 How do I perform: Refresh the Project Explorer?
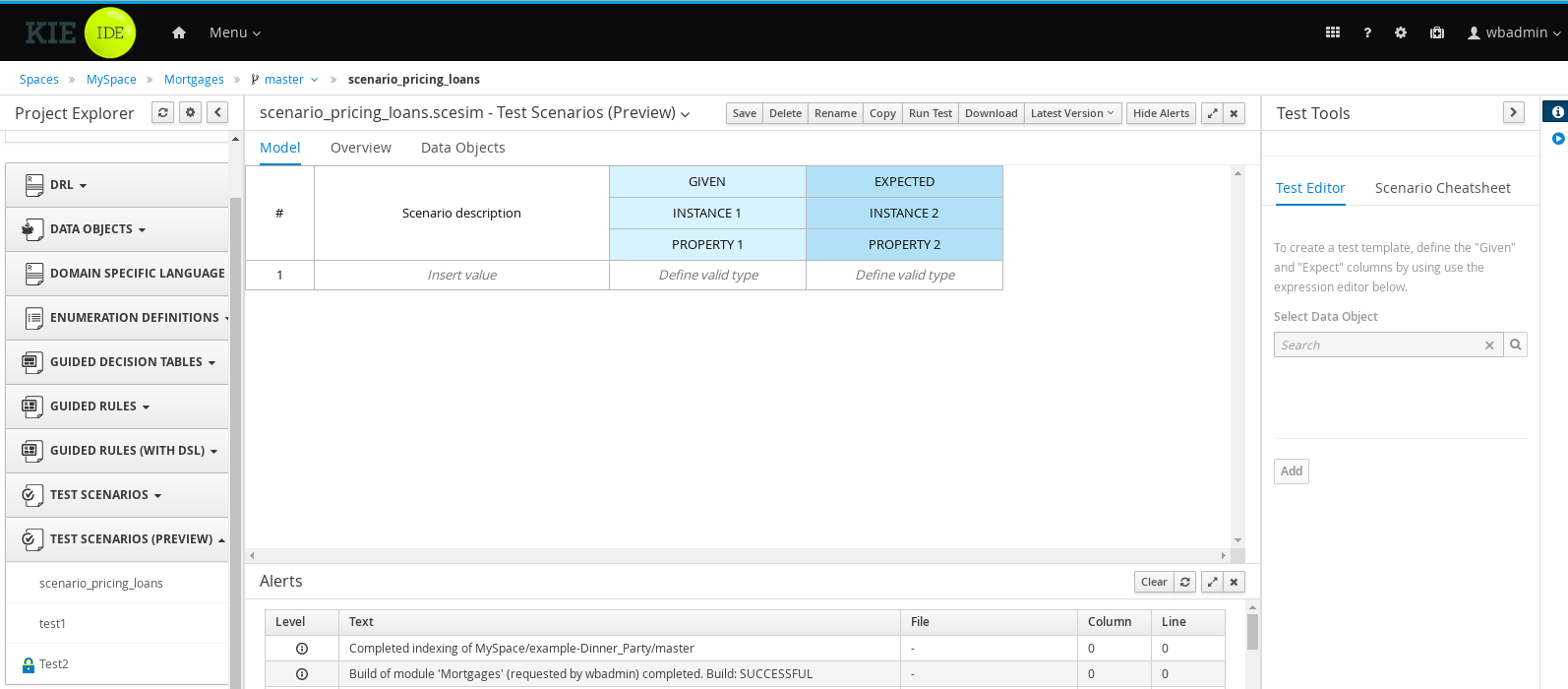click(x=163, y=112)
